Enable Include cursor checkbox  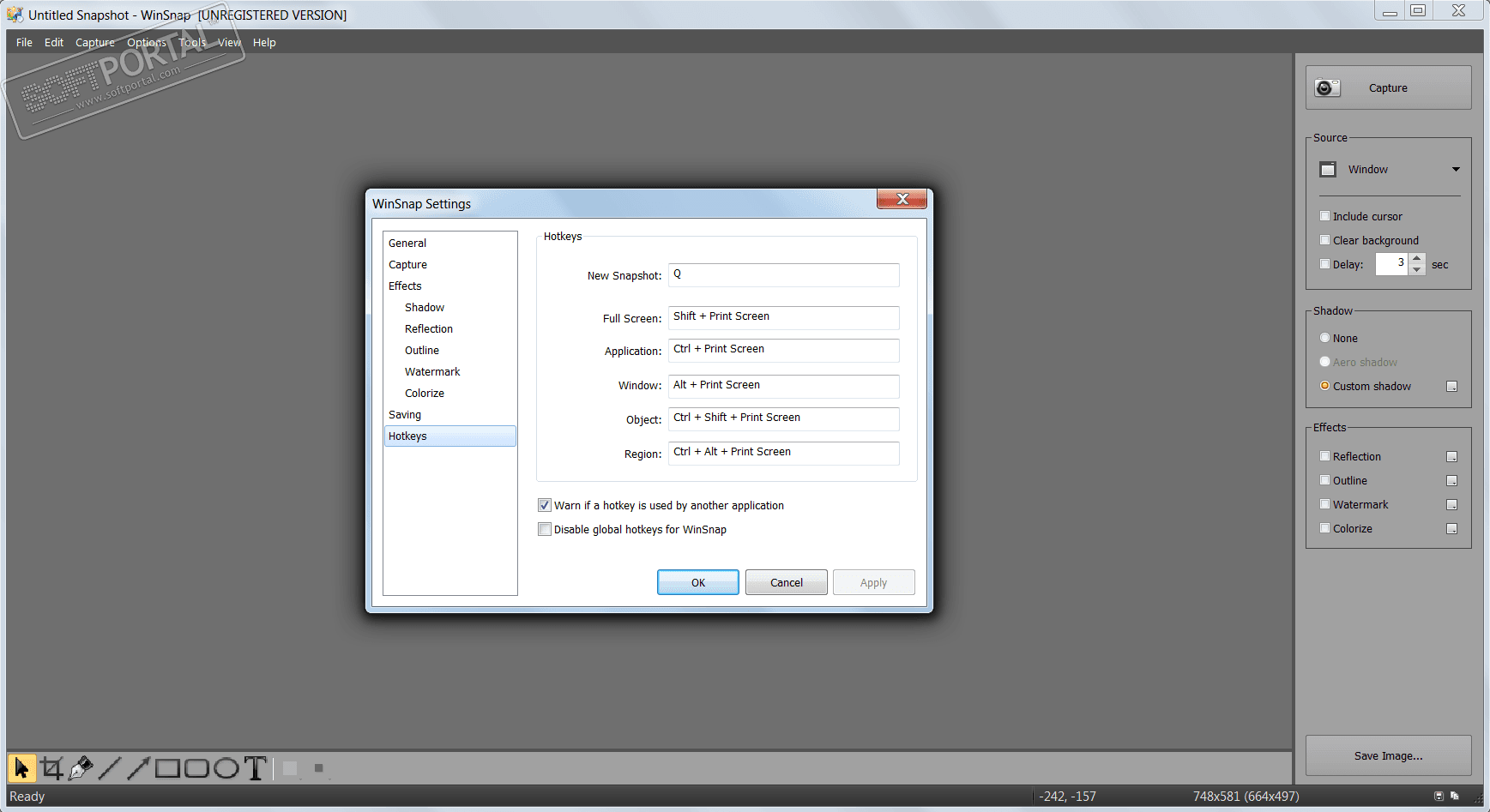[1324, 216]
